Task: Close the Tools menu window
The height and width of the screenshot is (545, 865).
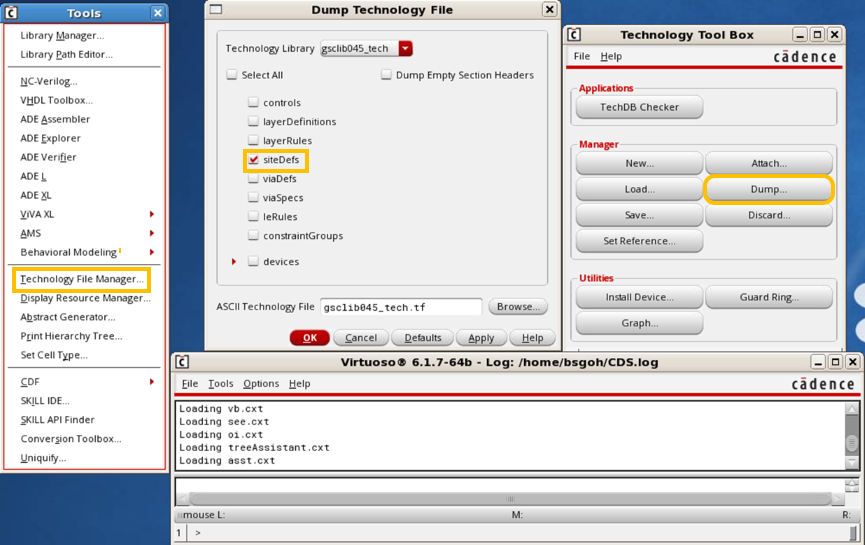Action: (x=158, y=13)
